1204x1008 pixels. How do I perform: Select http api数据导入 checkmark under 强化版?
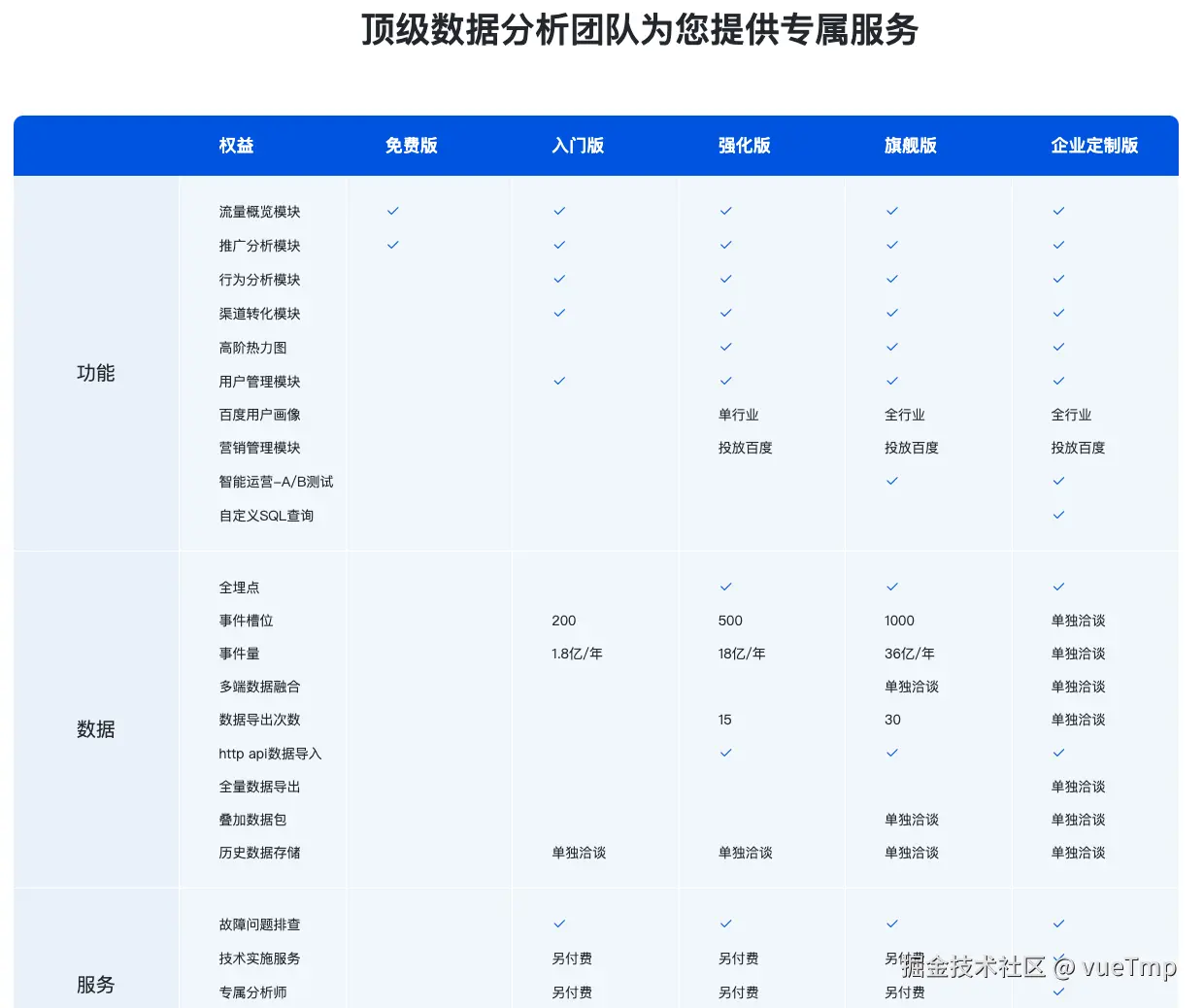[x=726, y=753]
